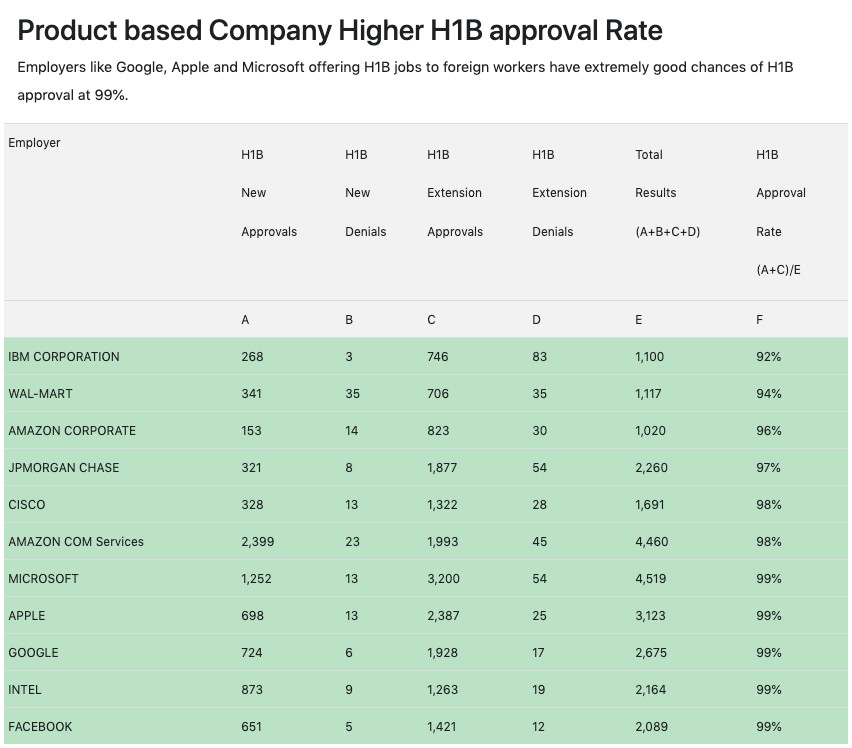This screenshot has width=852, height=748.
Task: Click the "JPMORGAN CHASE" employer name
Action: pyautogui.click(x=64, y=468)
